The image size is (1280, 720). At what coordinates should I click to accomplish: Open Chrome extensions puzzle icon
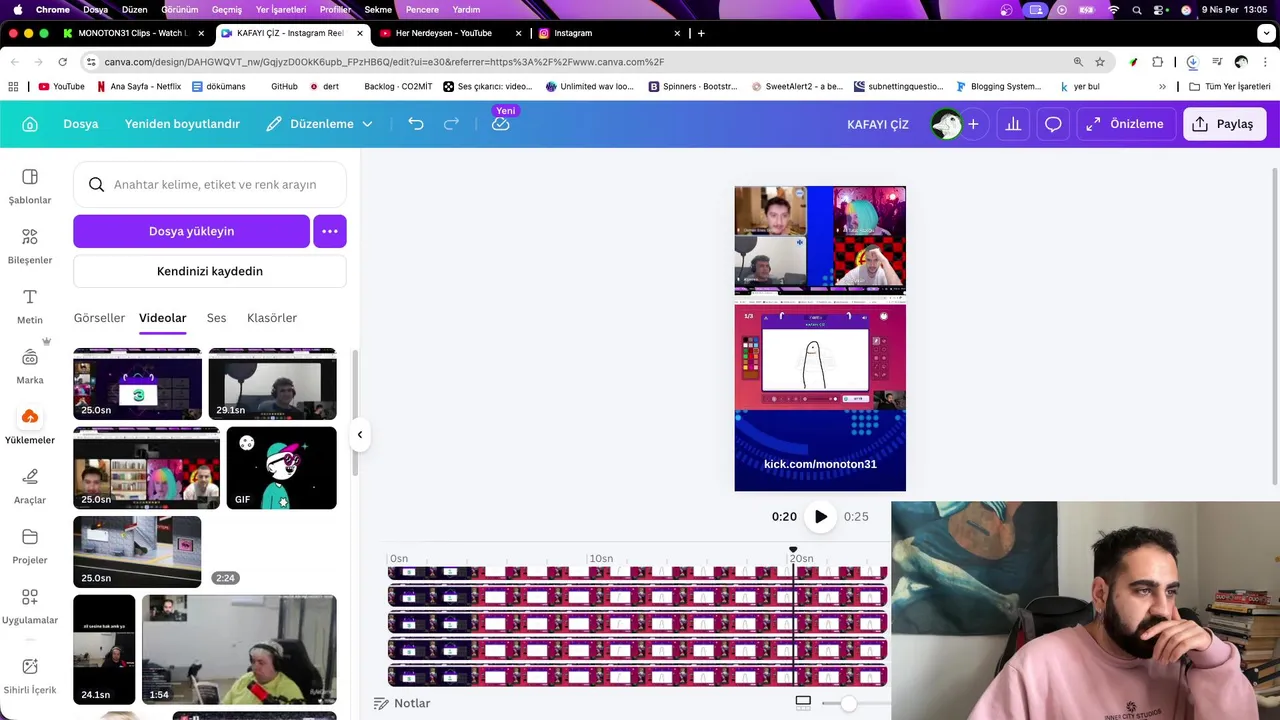pyautogui.click(x=1158, y=61)
